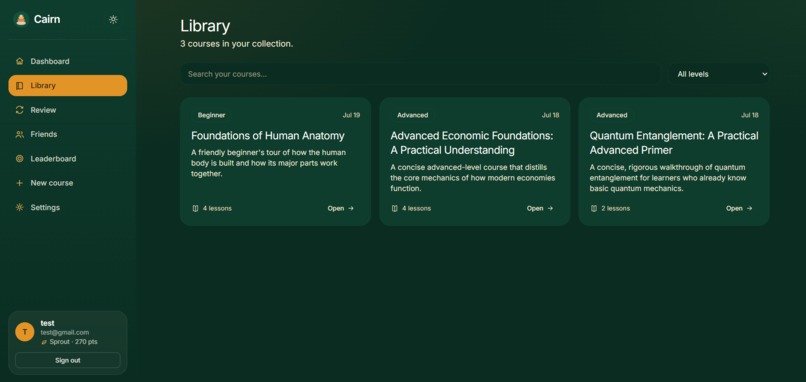Viewport: 806px width, 382px height.
Task: Click the orange T user avatar
Action: 25,332
